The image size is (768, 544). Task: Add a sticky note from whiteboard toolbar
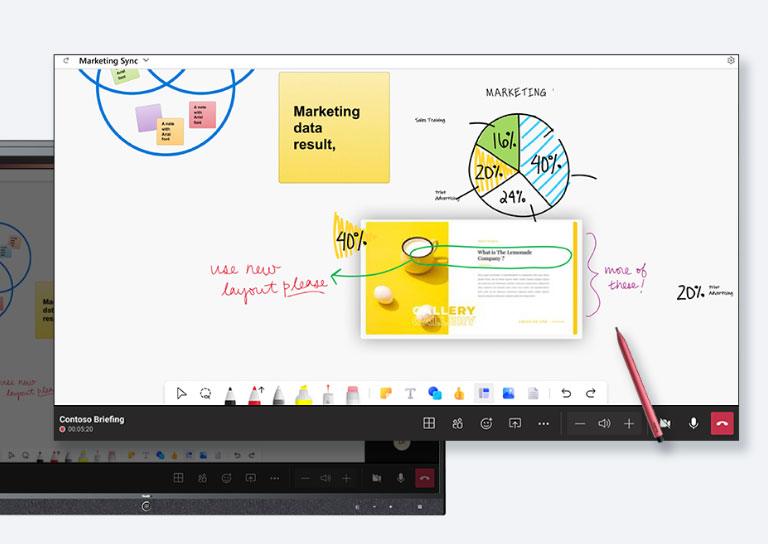(x=385, y=393)
